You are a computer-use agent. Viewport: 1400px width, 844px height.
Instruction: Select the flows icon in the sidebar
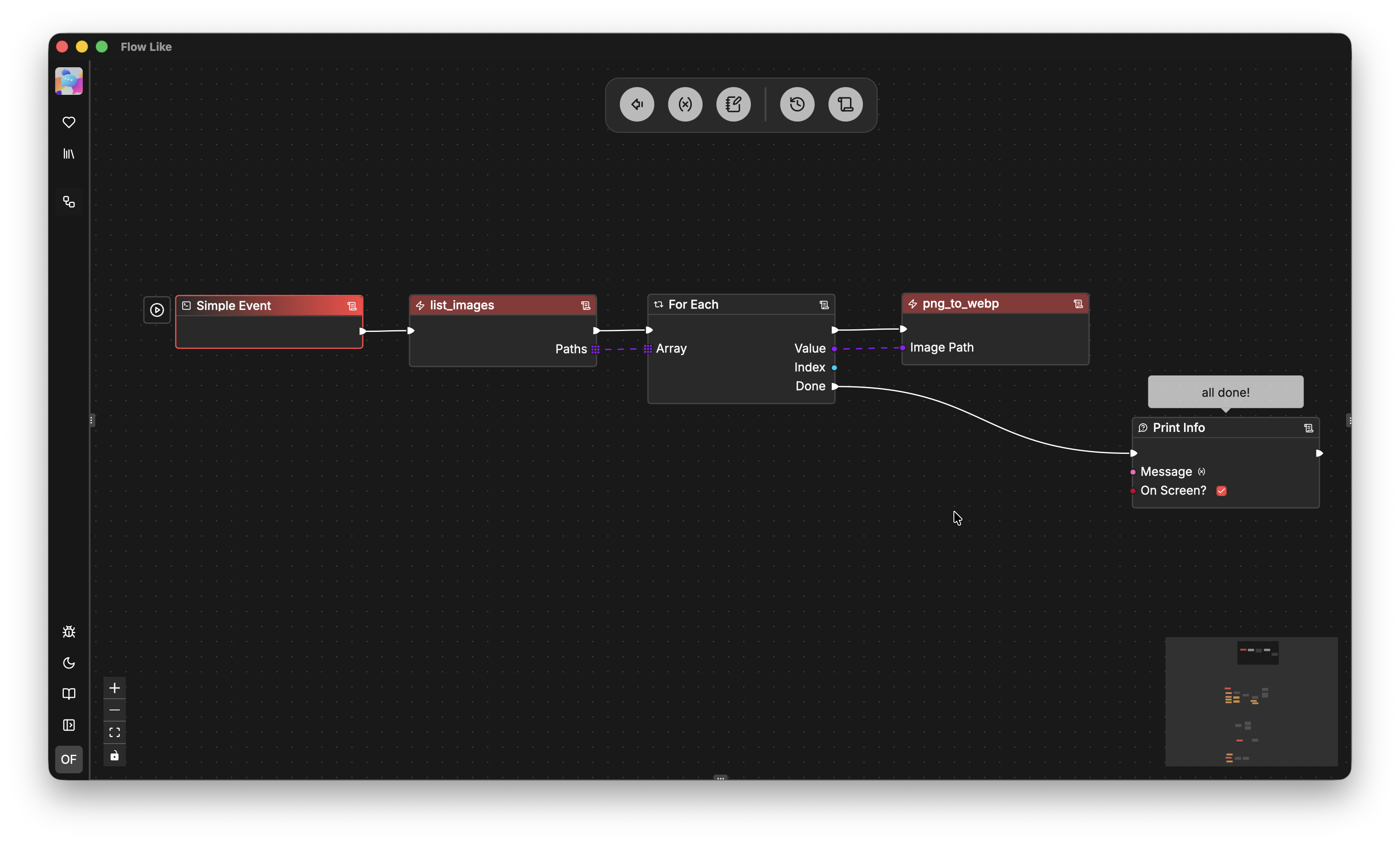click(69, 202)
